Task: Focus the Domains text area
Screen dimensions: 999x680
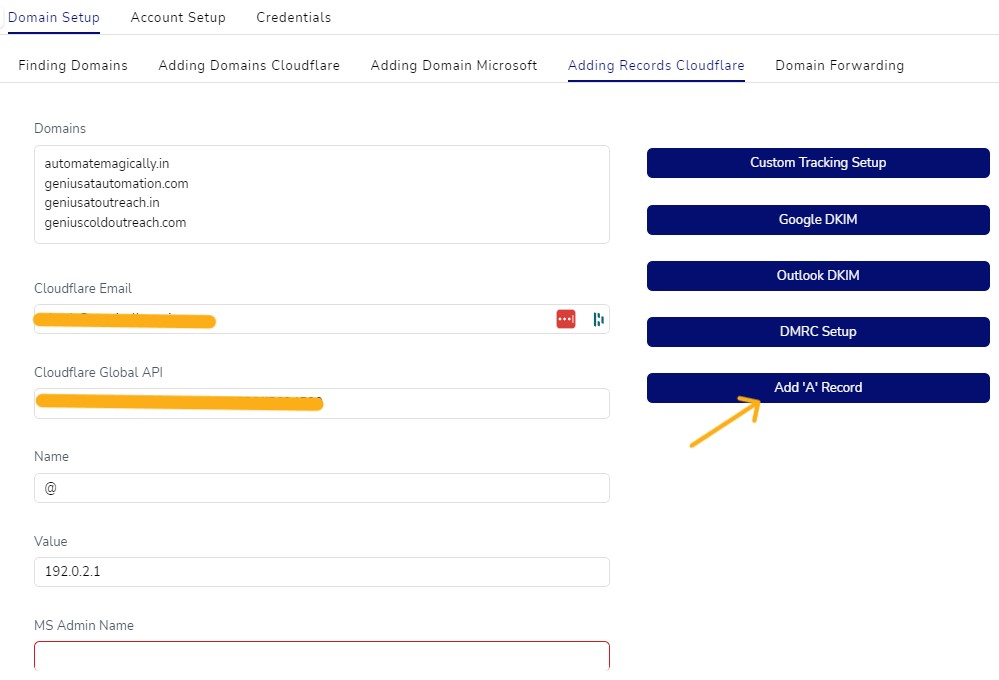Action: click(321, 194)
